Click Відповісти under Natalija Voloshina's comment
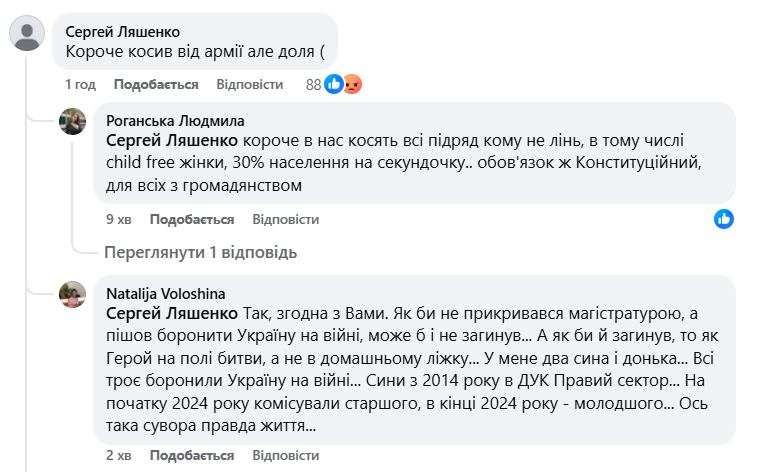 coord(285,456)
